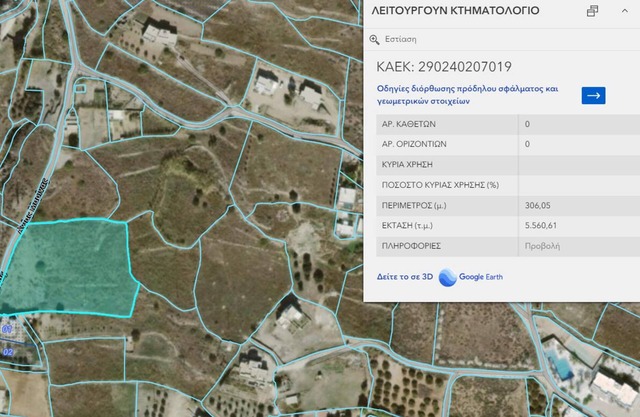Select the perimeter value 306,05
Image resolution: width=640 pixels, height=417 pixels.
click(540, 205)
